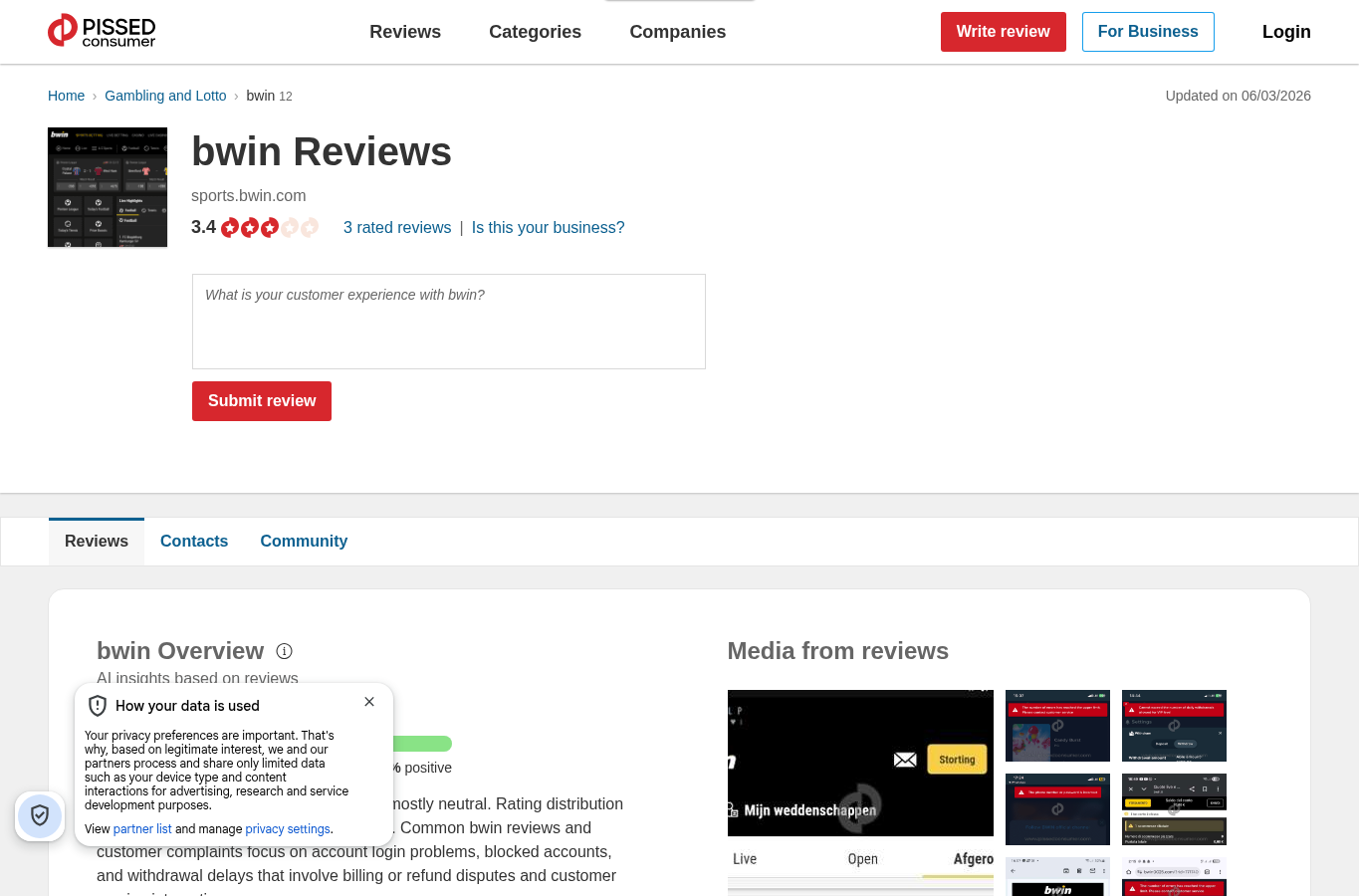Click the customer experience text box
This screenshot has width=1359, height=896.
coord(449,322)
